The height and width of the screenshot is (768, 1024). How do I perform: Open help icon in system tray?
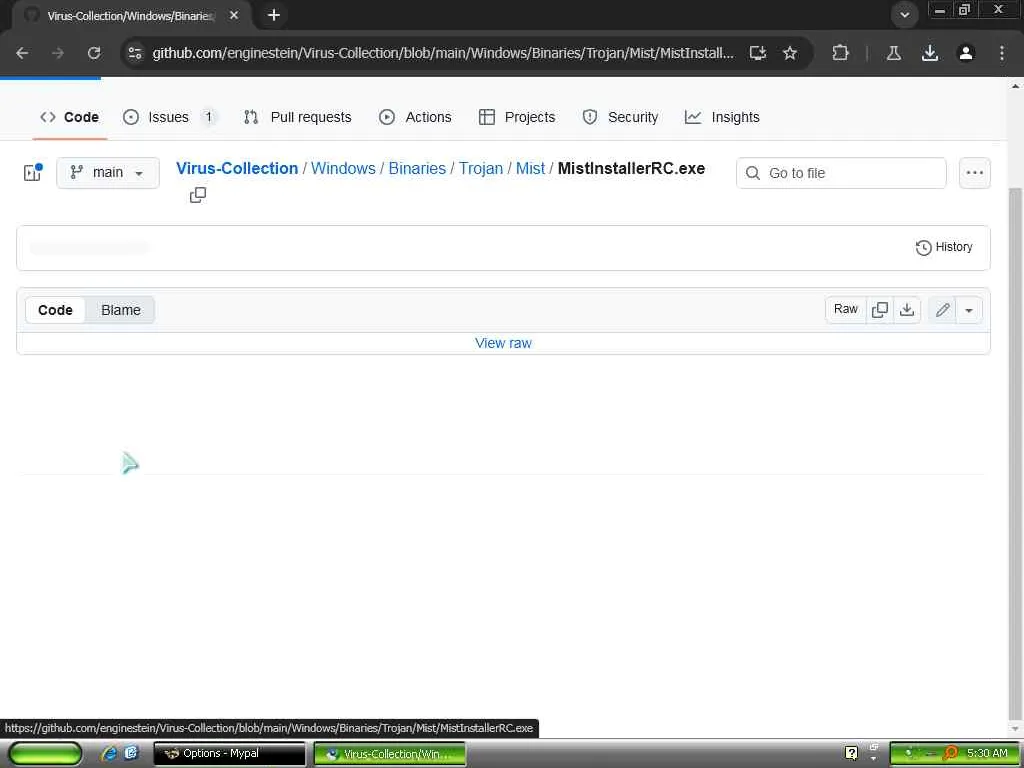pyautogui.click(x=851, y=753)
